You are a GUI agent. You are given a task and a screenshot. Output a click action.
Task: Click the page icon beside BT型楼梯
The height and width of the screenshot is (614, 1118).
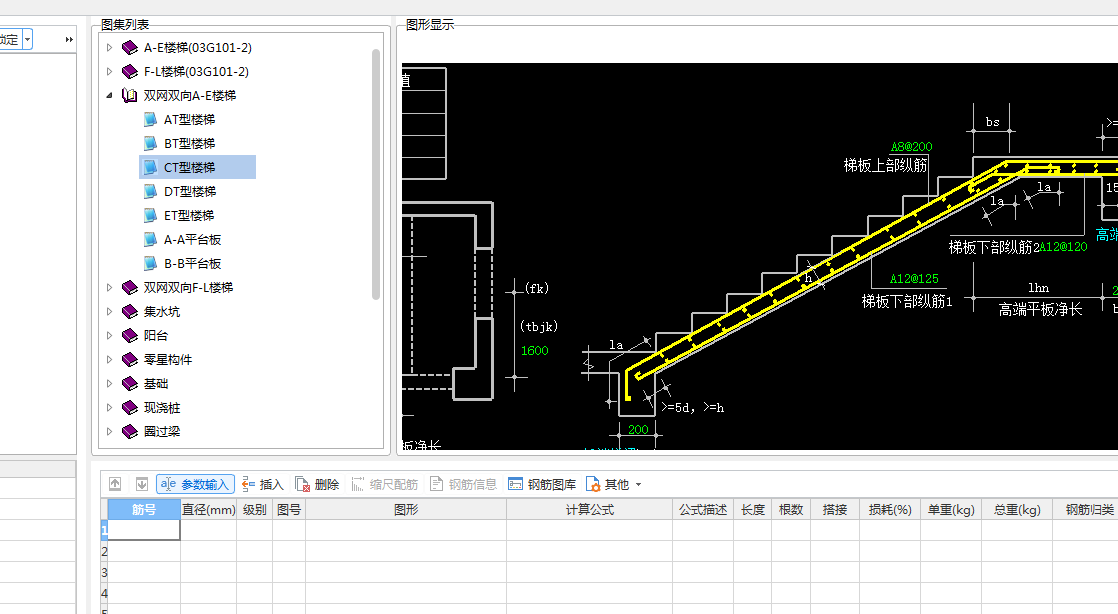pos(150,143)
